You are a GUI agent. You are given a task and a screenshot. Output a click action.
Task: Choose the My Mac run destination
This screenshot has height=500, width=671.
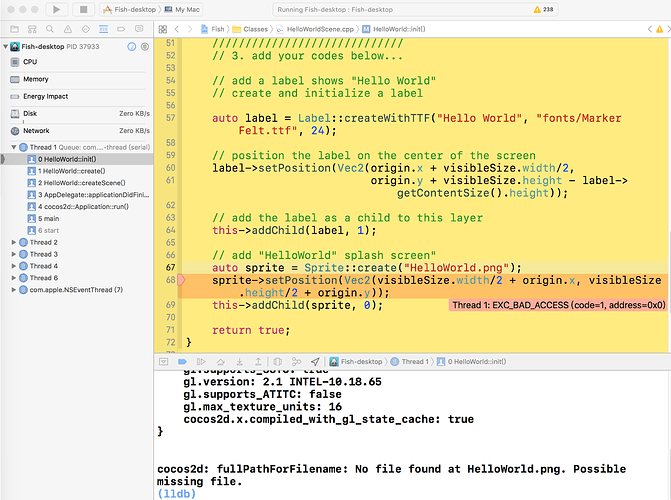(182, 9)
